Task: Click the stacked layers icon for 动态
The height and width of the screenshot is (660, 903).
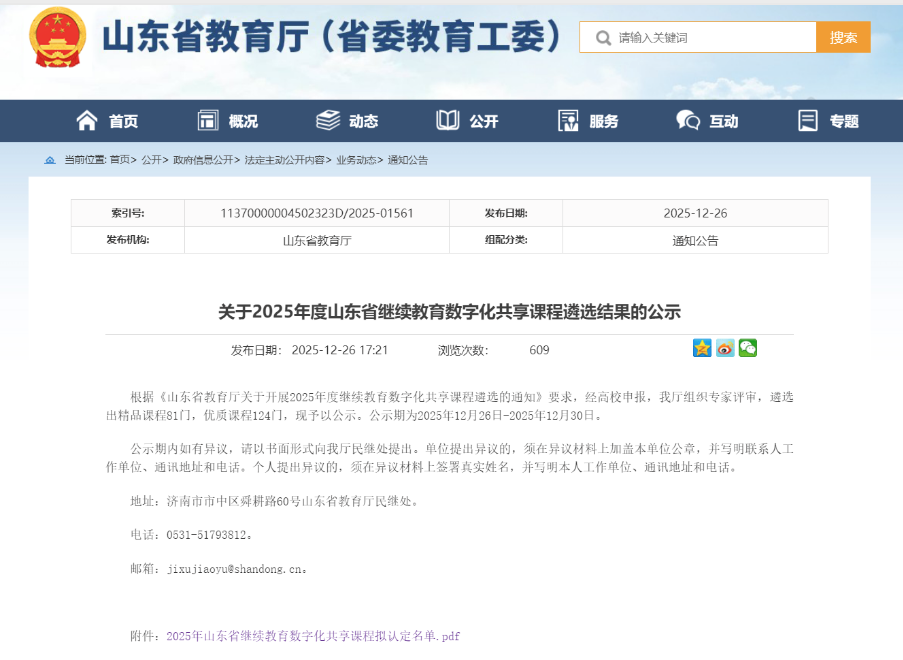Action: (x=328, y=121)
